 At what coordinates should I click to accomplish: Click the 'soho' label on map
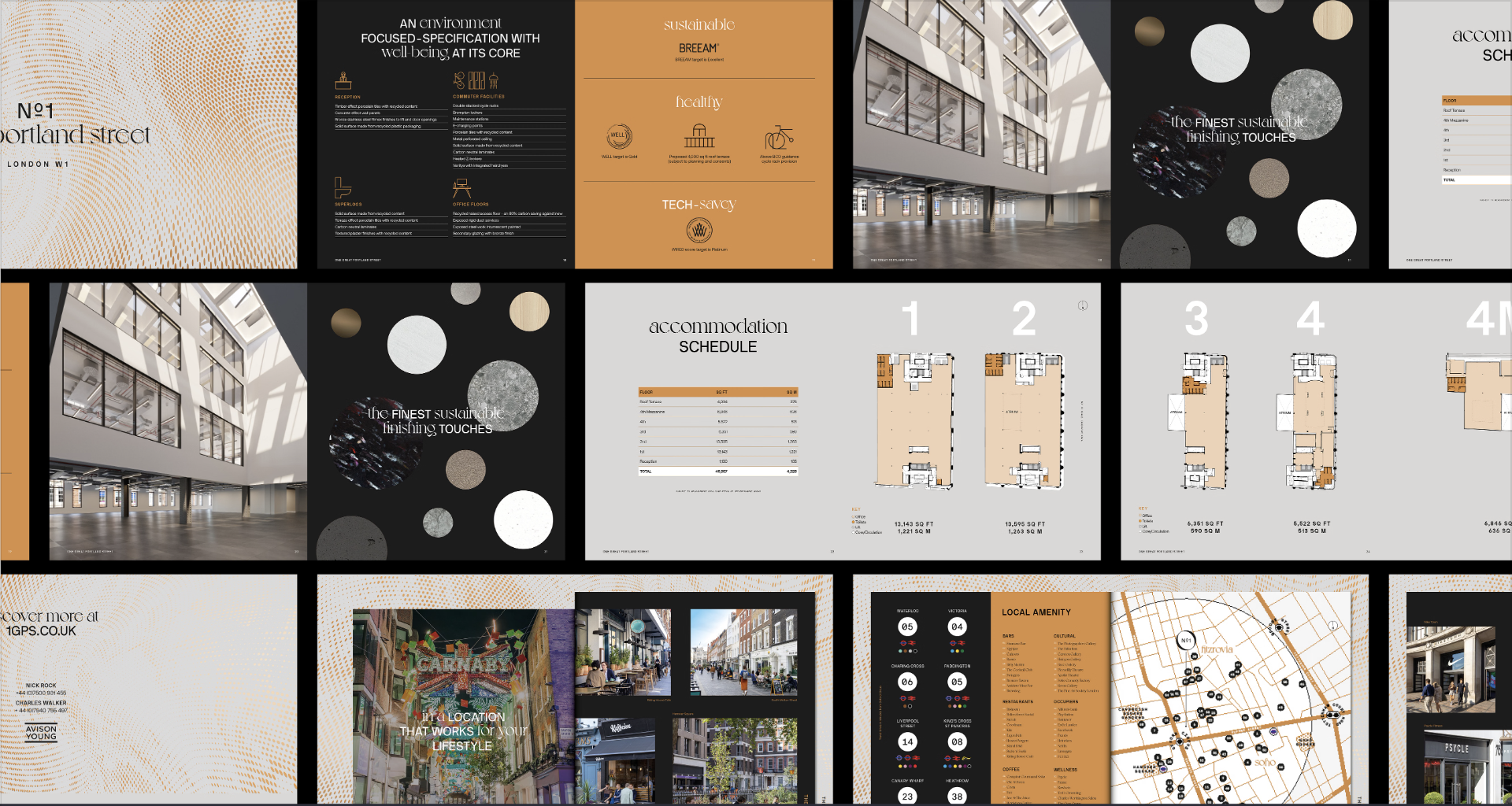1265,763
